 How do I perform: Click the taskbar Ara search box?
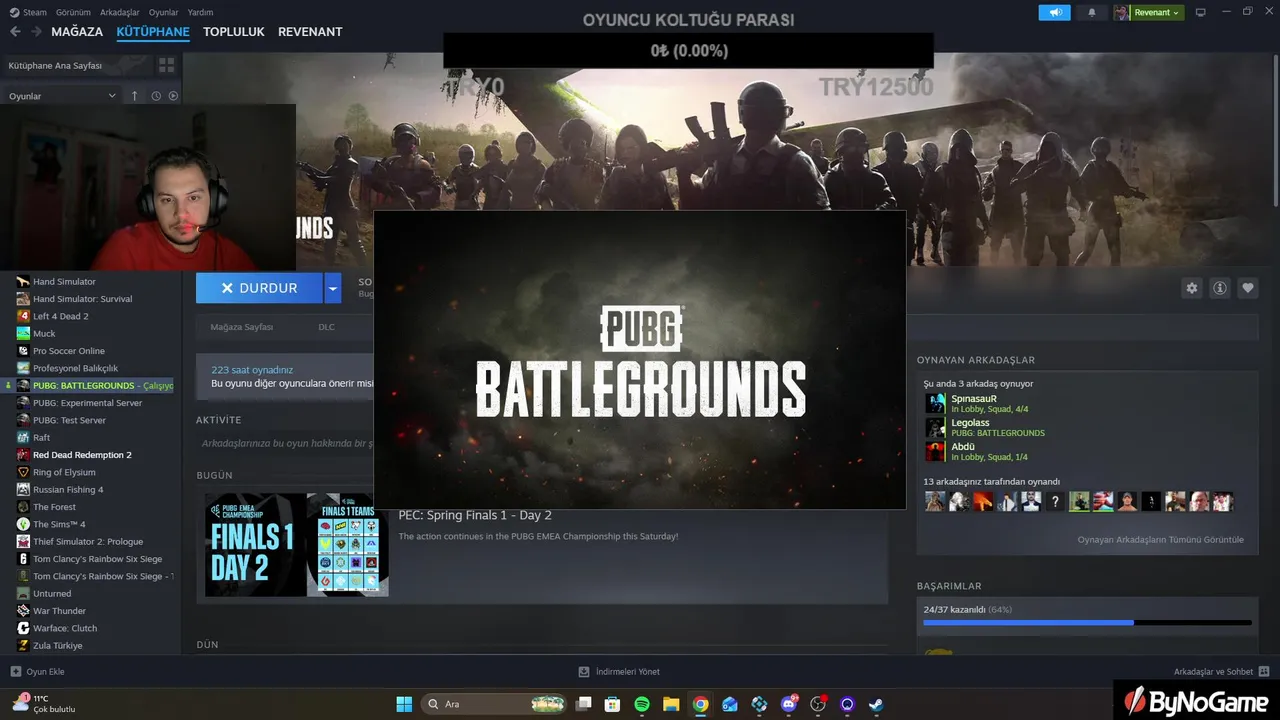point(495,704)
